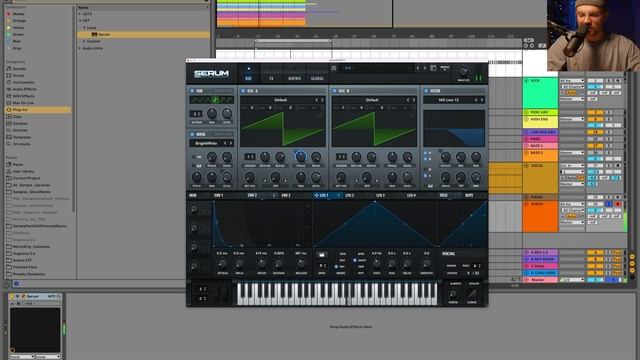This screenshot has height=360, width=640.
Task: Select next filter type arrow
Action: coord(482,100)
